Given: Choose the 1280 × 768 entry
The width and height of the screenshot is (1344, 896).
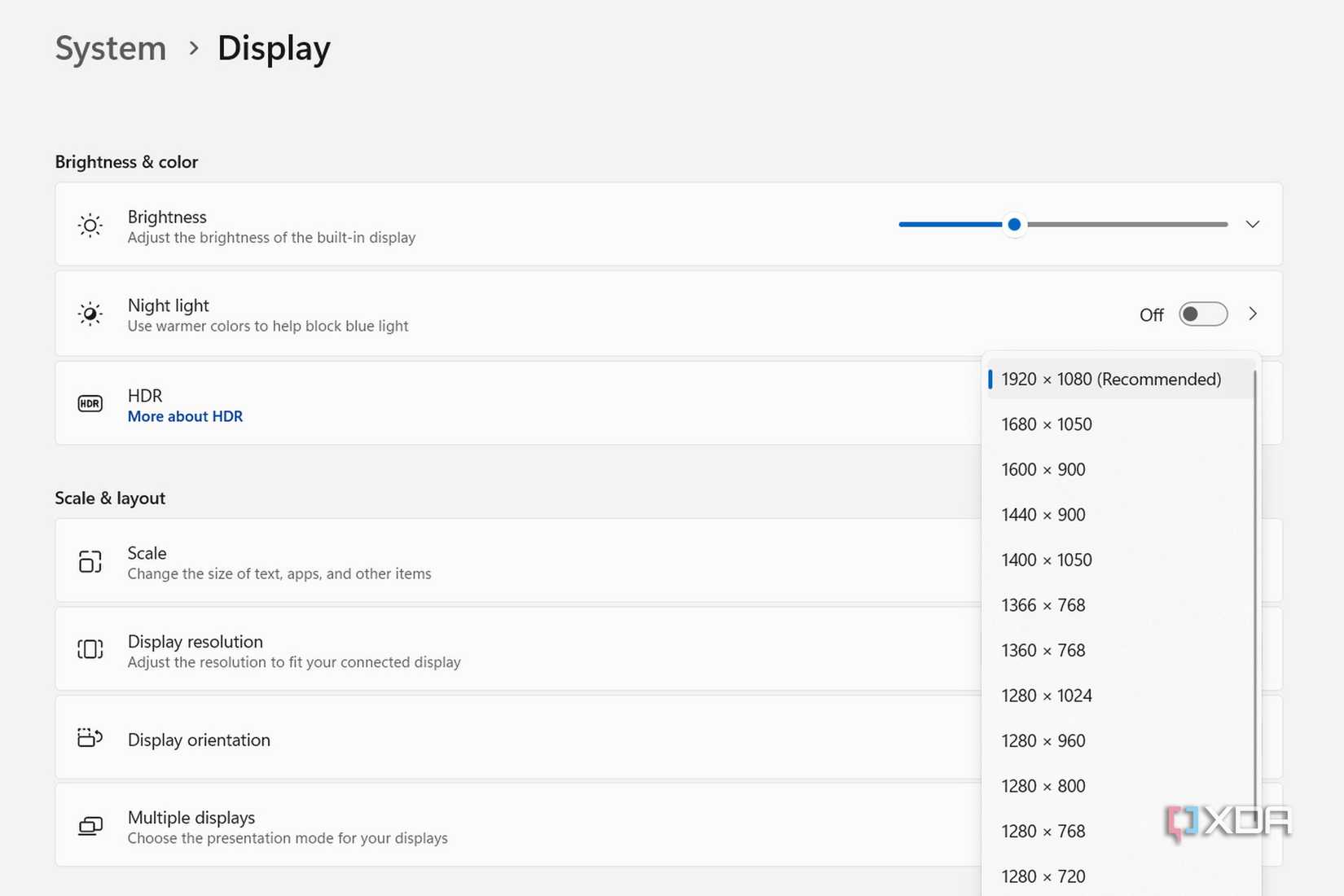Looking at the screenshot, I should point(1121,831).
